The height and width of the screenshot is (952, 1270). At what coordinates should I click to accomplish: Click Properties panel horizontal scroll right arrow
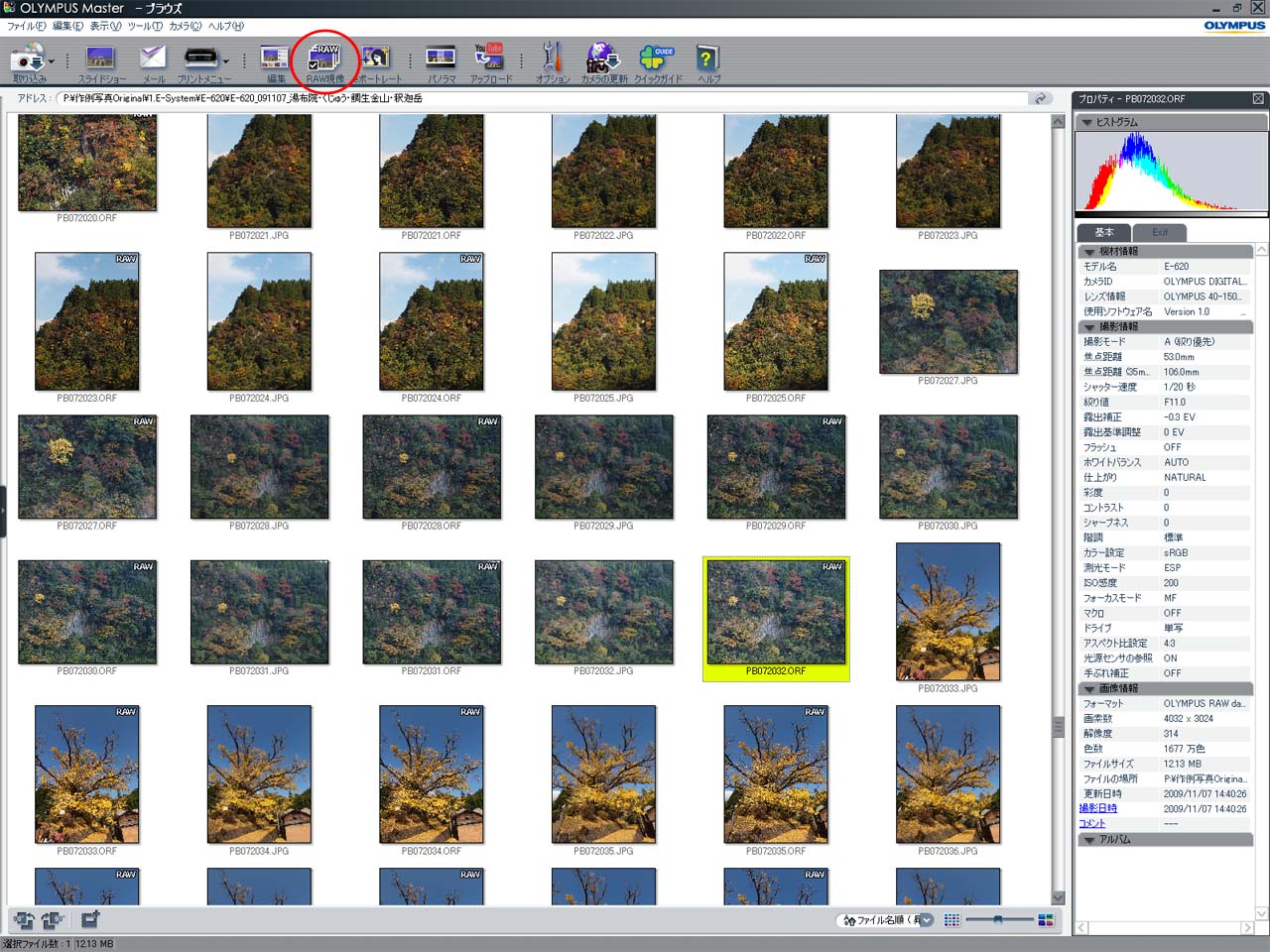(x=1247, y=928)
